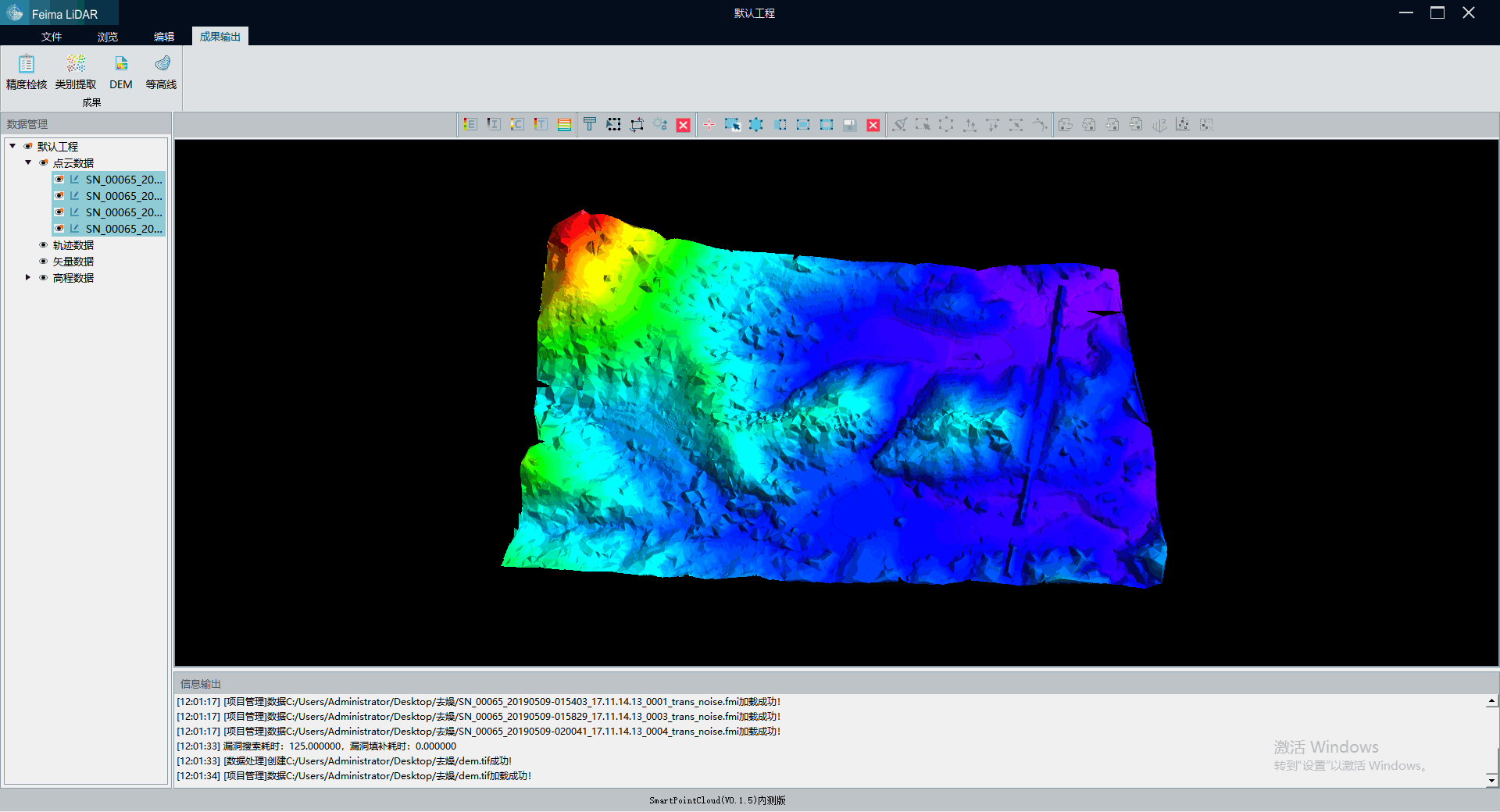
Task: Click the rotate profile box icon
Action: coord(637,124)
